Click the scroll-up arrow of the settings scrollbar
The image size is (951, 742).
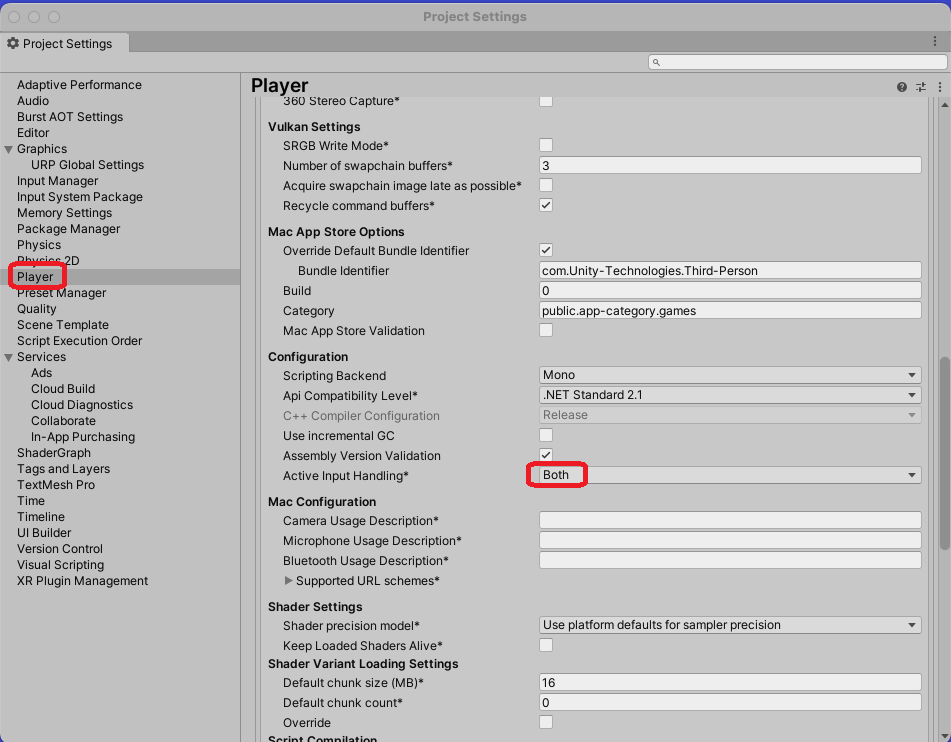pos(945,103)
